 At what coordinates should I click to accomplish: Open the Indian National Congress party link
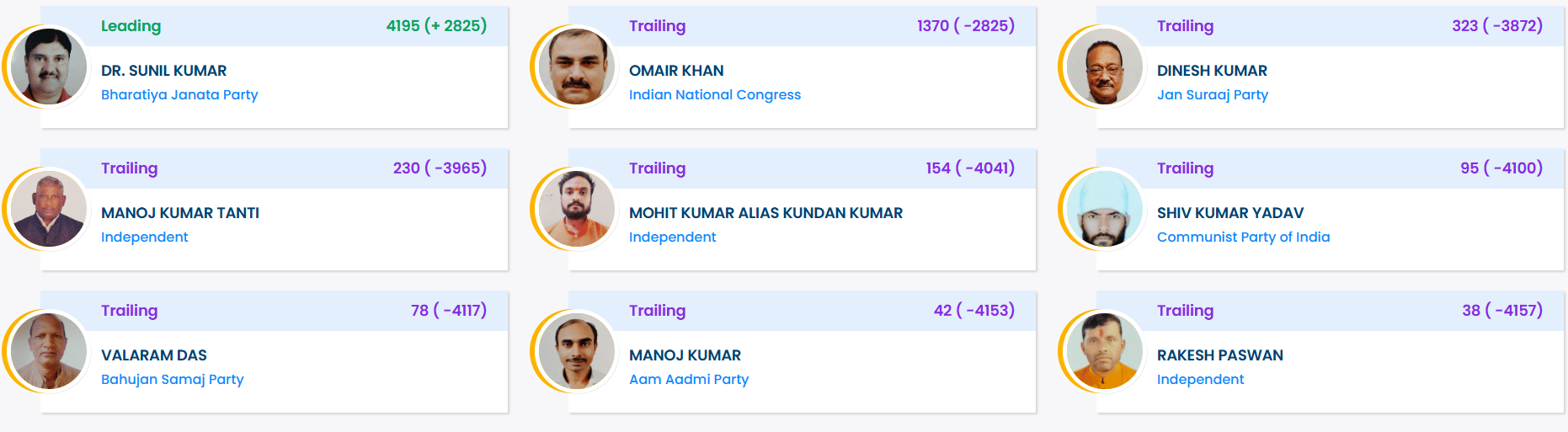point(715,95)
